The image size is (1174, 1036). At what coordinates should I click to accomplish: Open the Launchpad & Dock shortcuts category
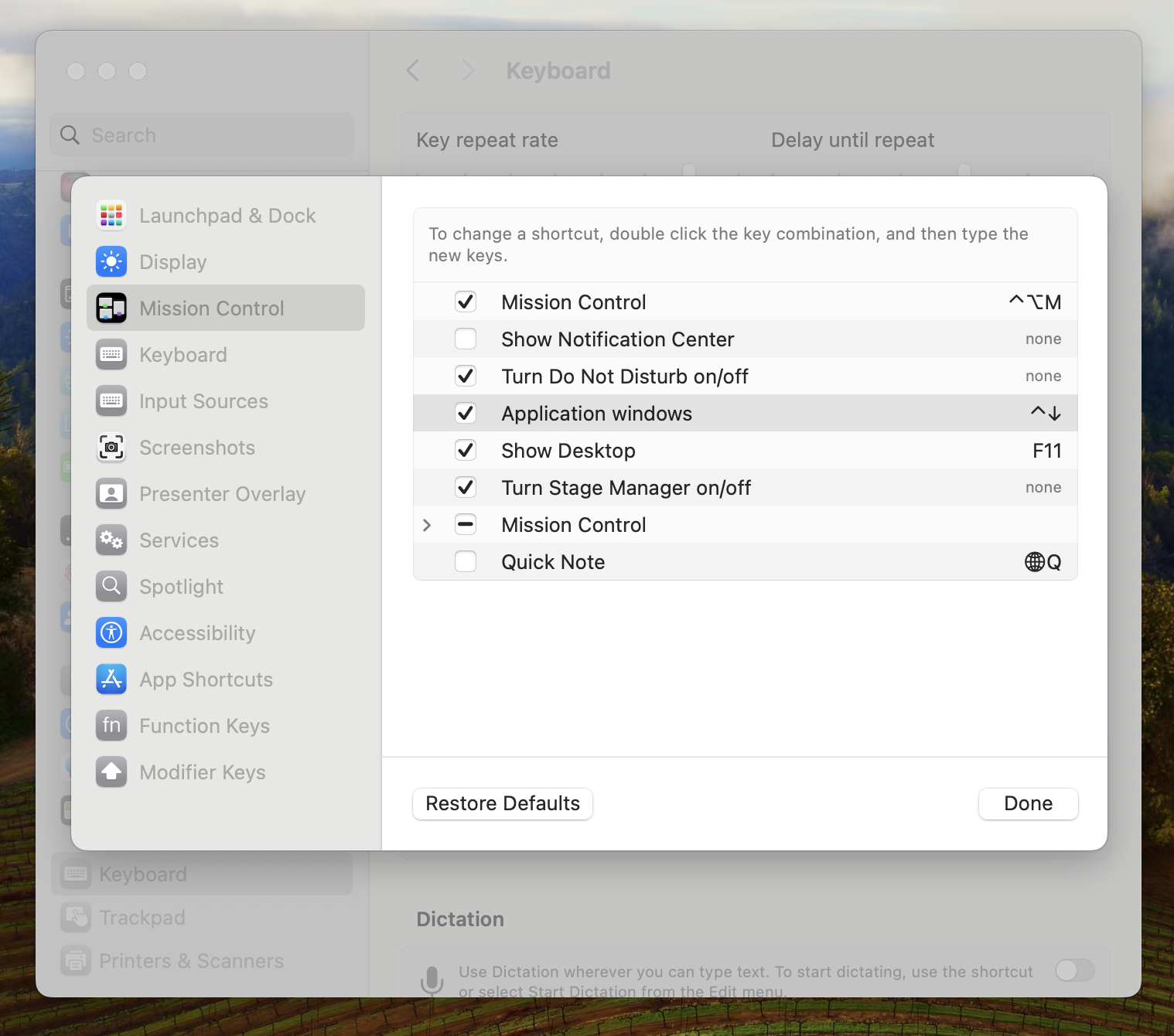pyautogui.click(x=226, y=215)
